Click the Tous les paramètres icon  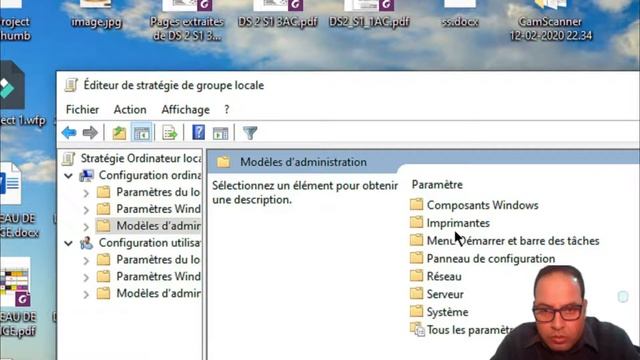click(418, 329)
